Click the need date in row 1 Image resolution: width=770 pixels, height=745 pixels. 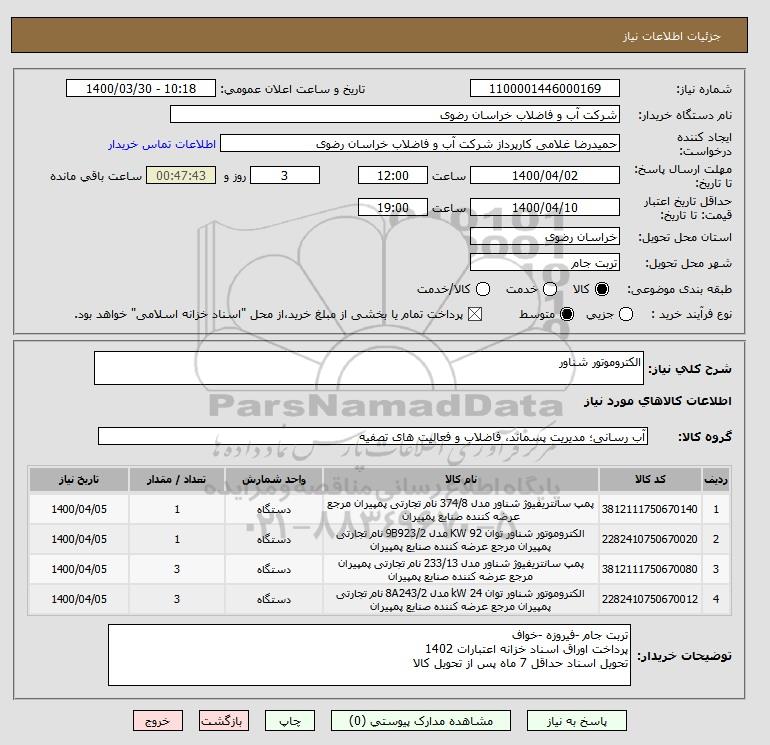click(x=79, y=509)
